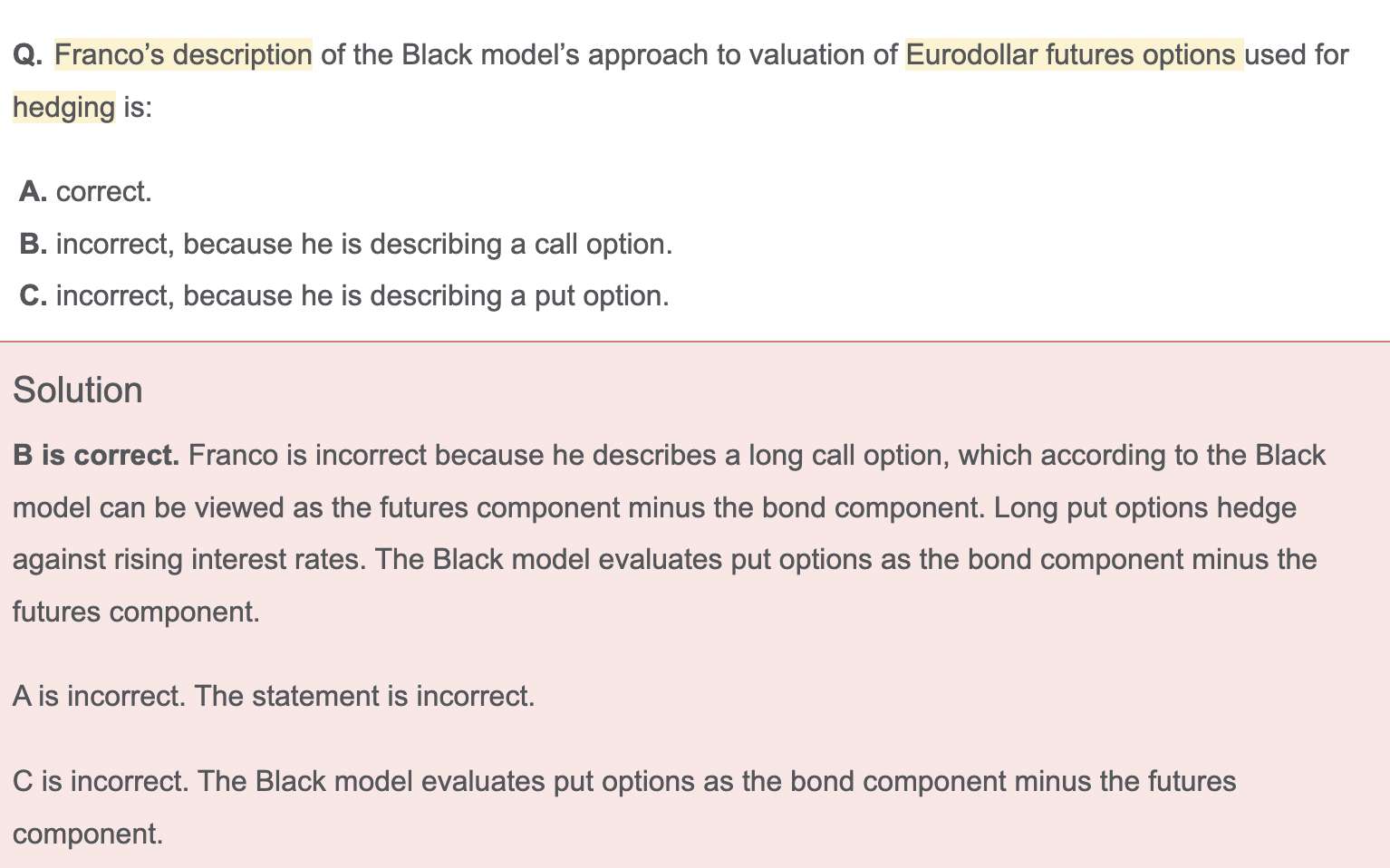Image resolution: width=1390 pixels, height=868 pixels.
Task: Click "C is incorrect." at the start of the last paragraph
Action: (x=101, y=781)
